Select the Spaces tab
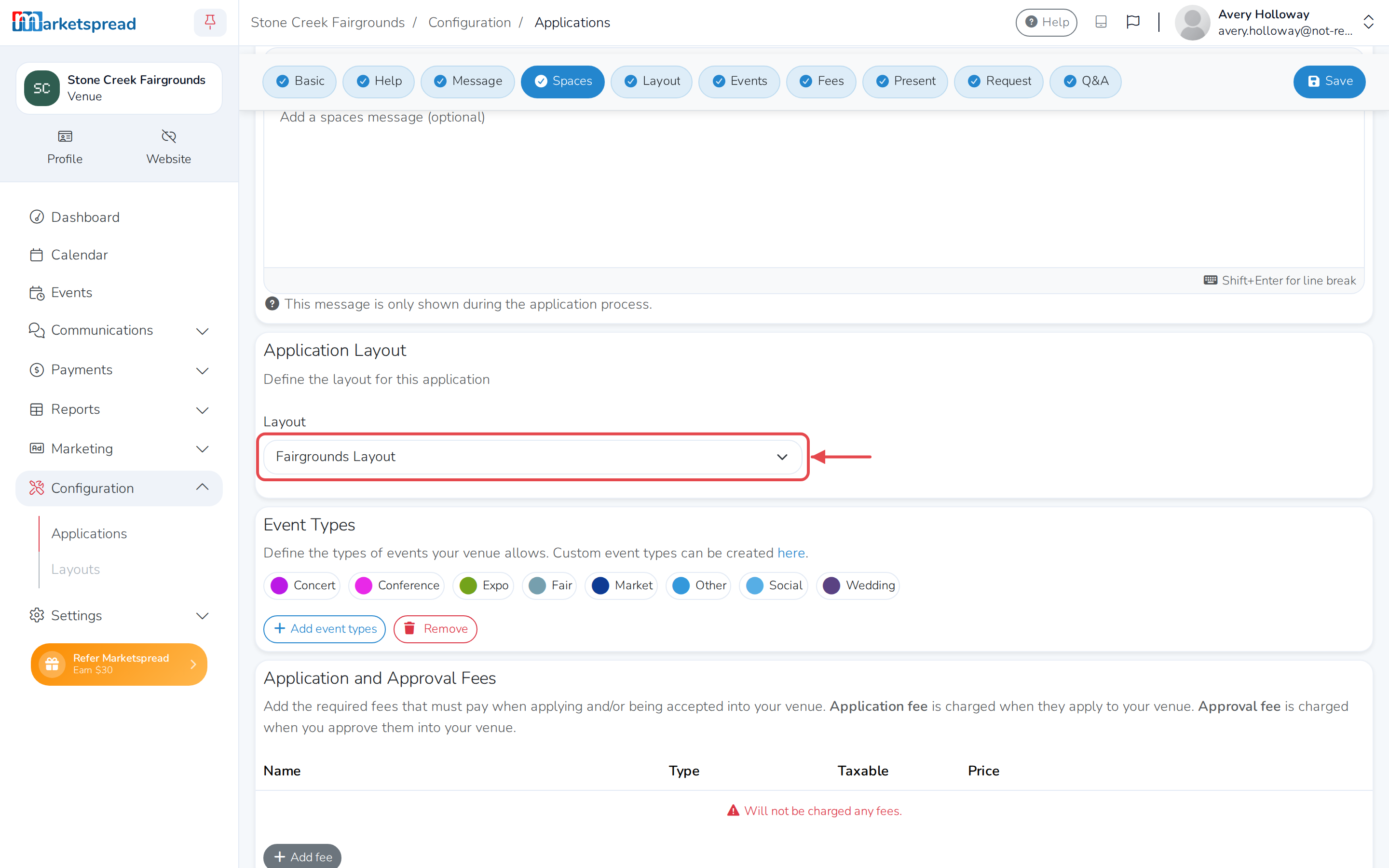The image size is (1389, 868). tap(562, 81)
